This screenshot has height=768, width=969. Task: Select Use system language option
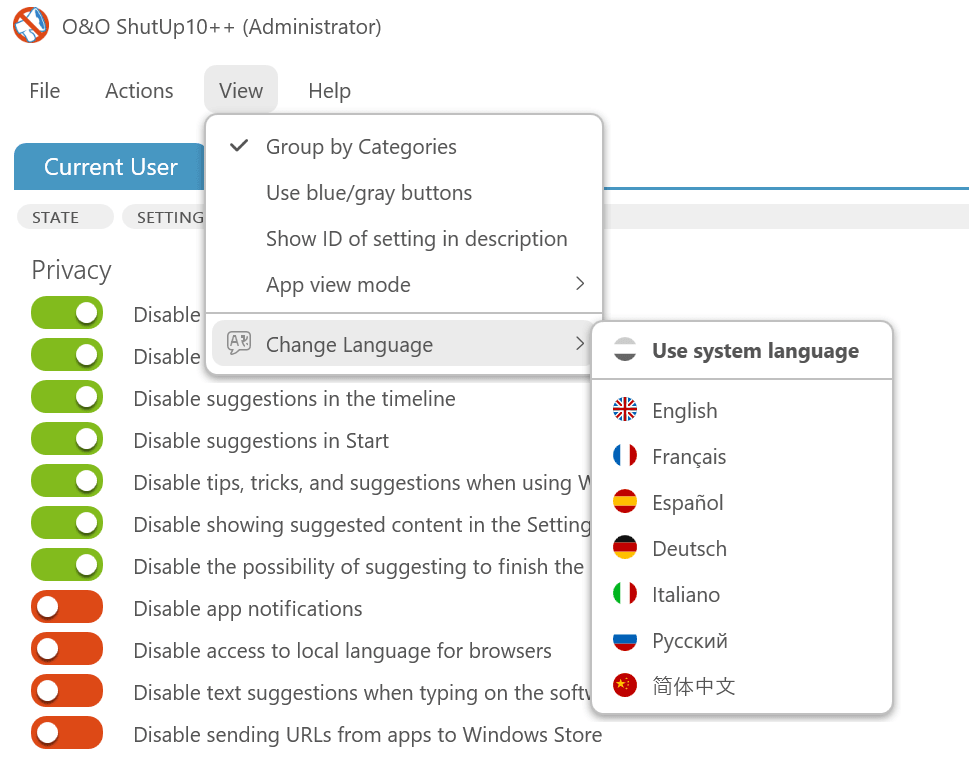click(x=755, y=351)
